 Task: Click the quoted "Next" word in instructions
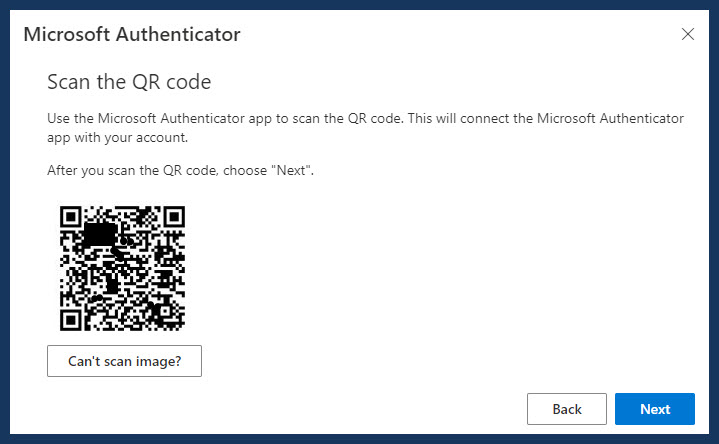(291, 170)
